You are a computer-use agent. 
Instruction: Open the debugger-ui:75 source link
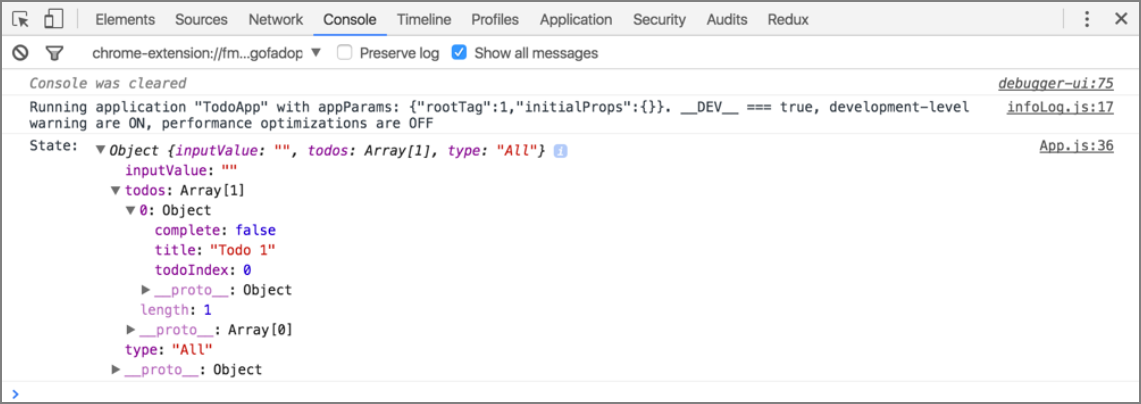point(1056,84)
